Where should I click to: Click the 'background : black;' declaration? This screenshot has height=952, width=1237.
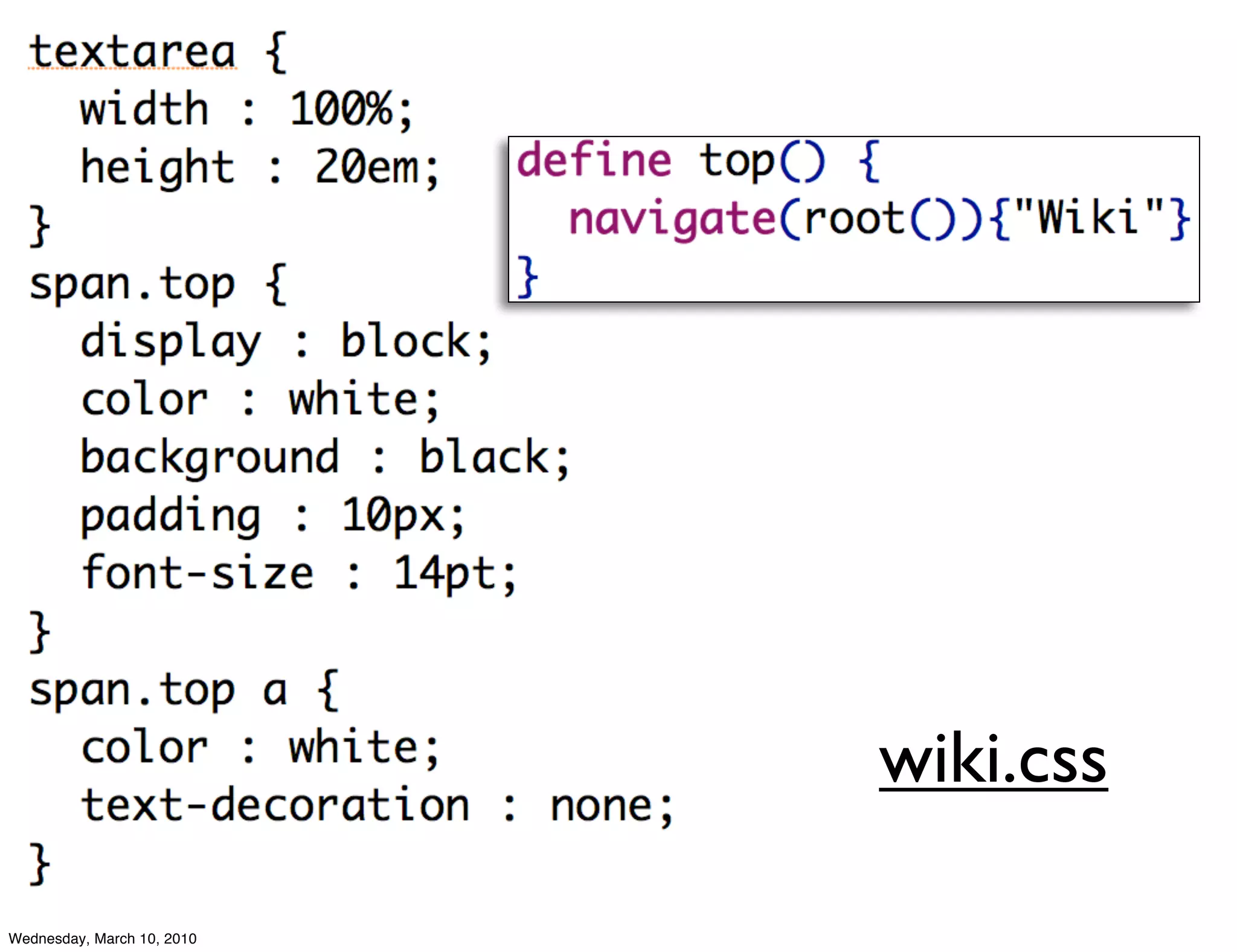[325, 458]
